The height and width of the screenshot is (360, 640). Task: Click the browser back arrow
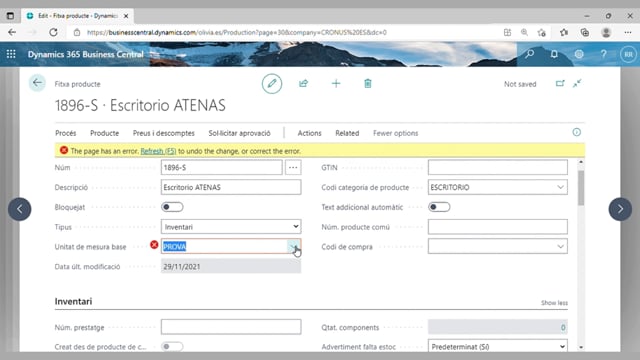point(12,32)
